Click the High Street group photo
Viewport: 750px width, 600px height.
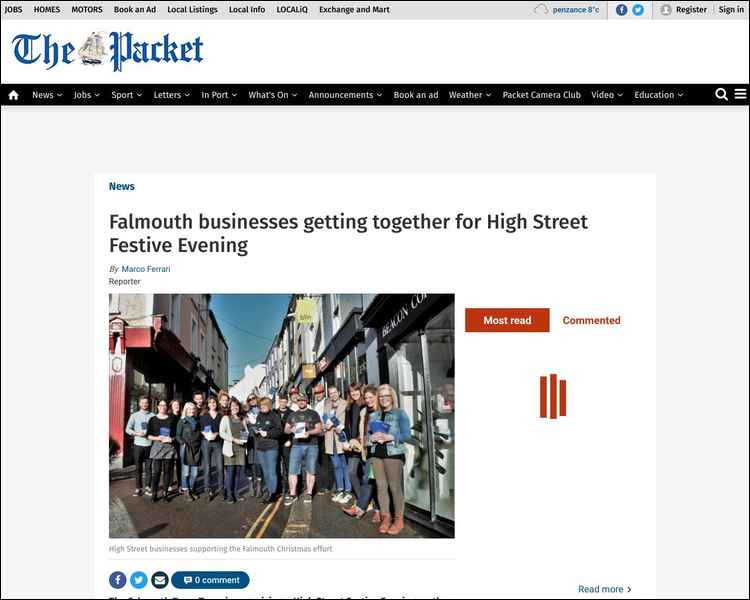[282, 416]
